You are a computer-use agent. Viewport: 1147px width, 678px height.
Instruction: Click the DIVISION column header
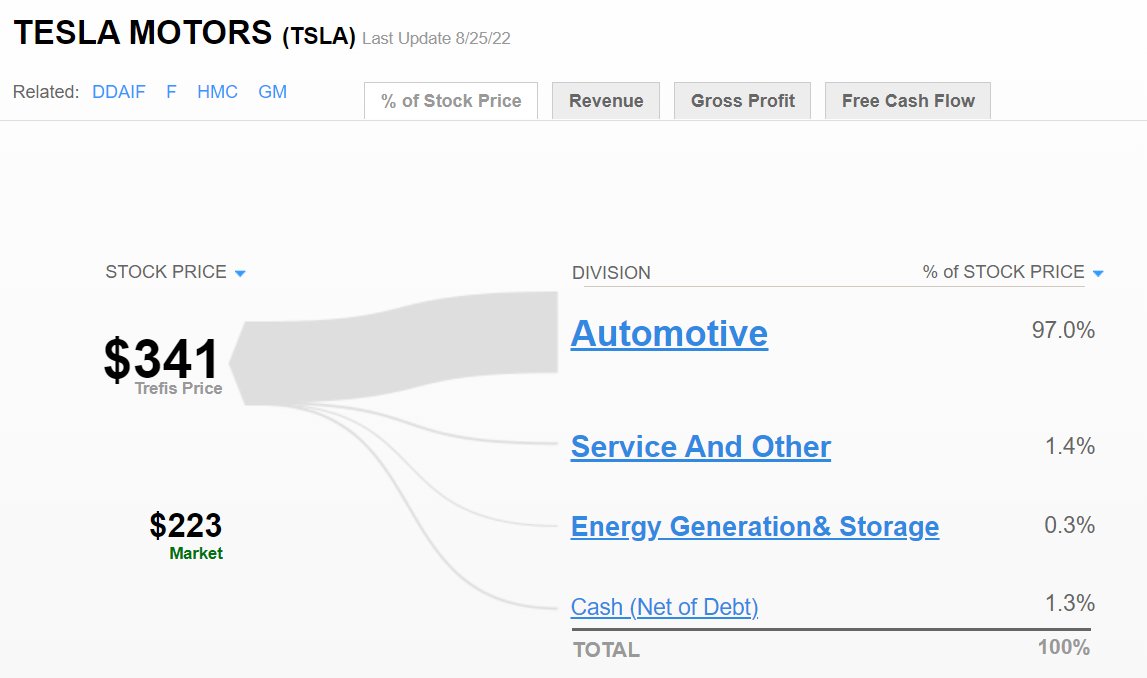611,273
